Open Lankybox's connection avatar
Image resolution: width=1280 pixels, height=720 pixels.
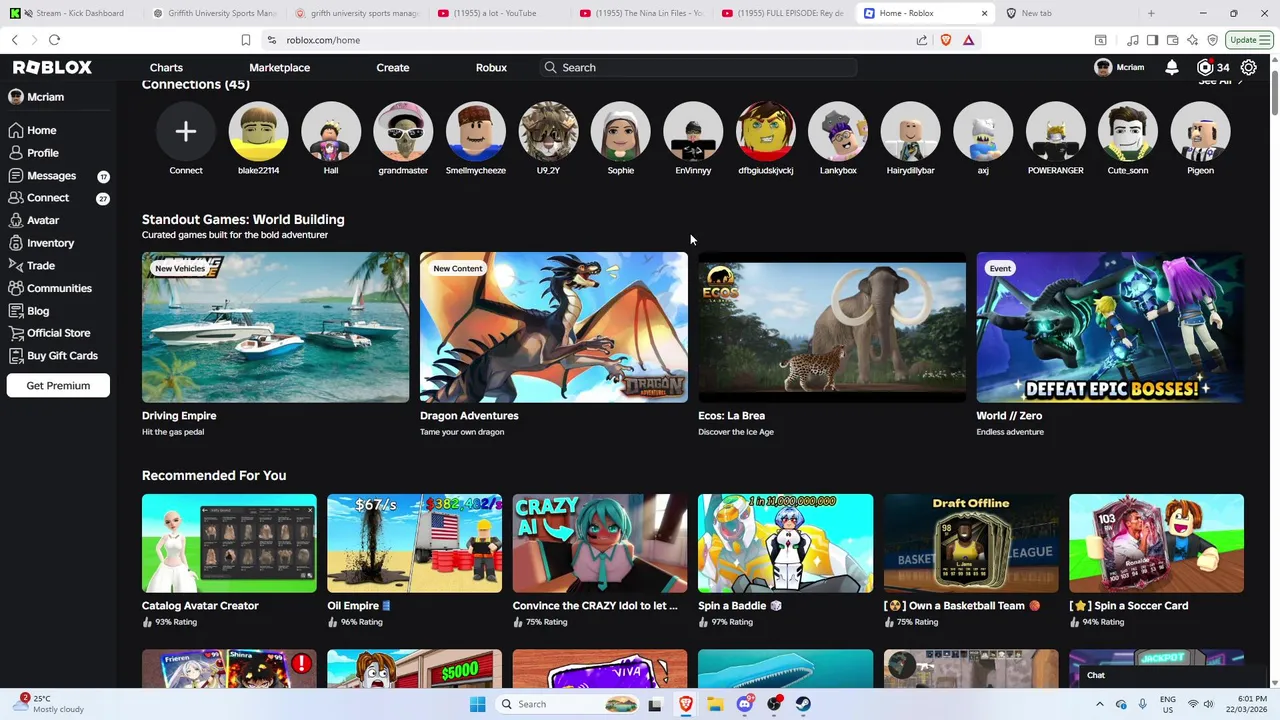838,131
